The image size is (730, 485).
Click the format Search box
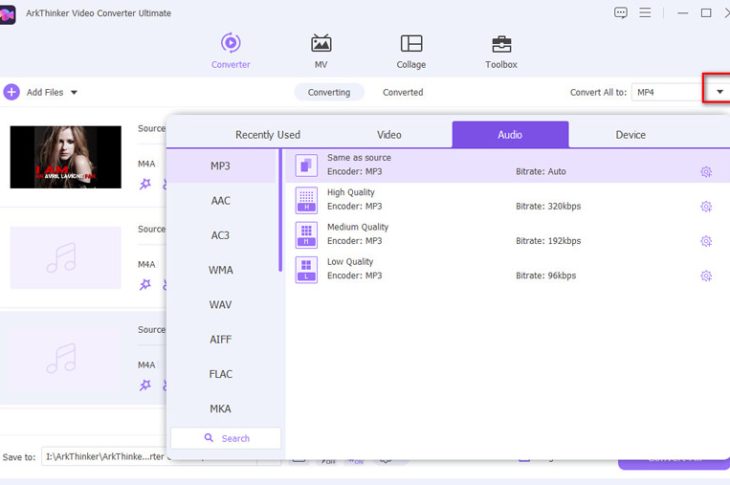coord(226,438)
